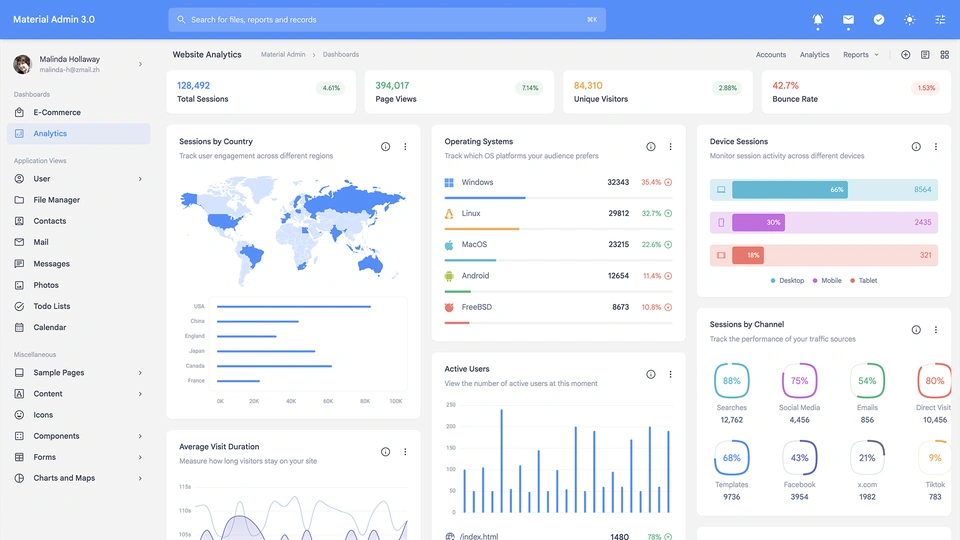Expand the Content submenu
This screenshot has height=540, width=960.
click(78, 394)
